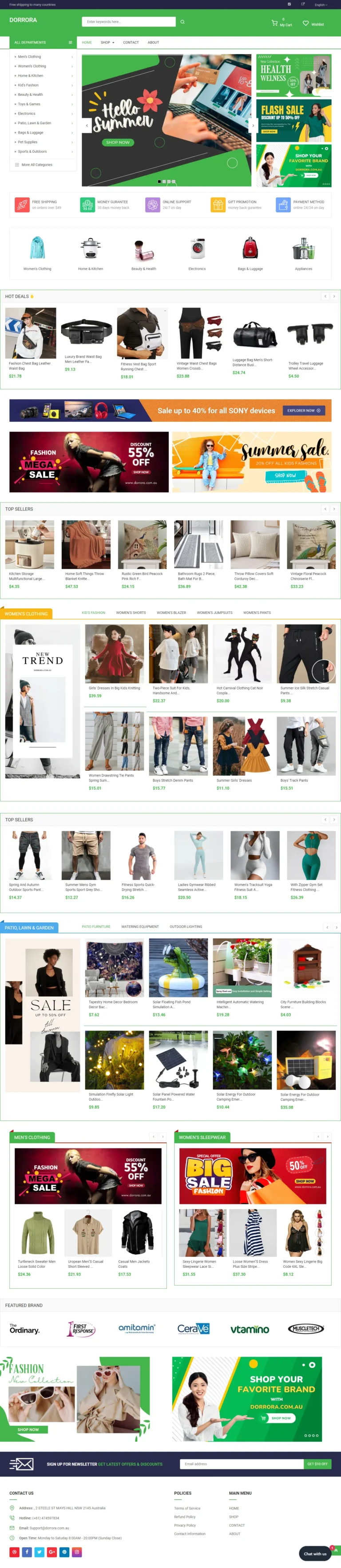This screenshot has width=341, height=1568.
Task: Go to next hero slider image
Action: (253, 125)
